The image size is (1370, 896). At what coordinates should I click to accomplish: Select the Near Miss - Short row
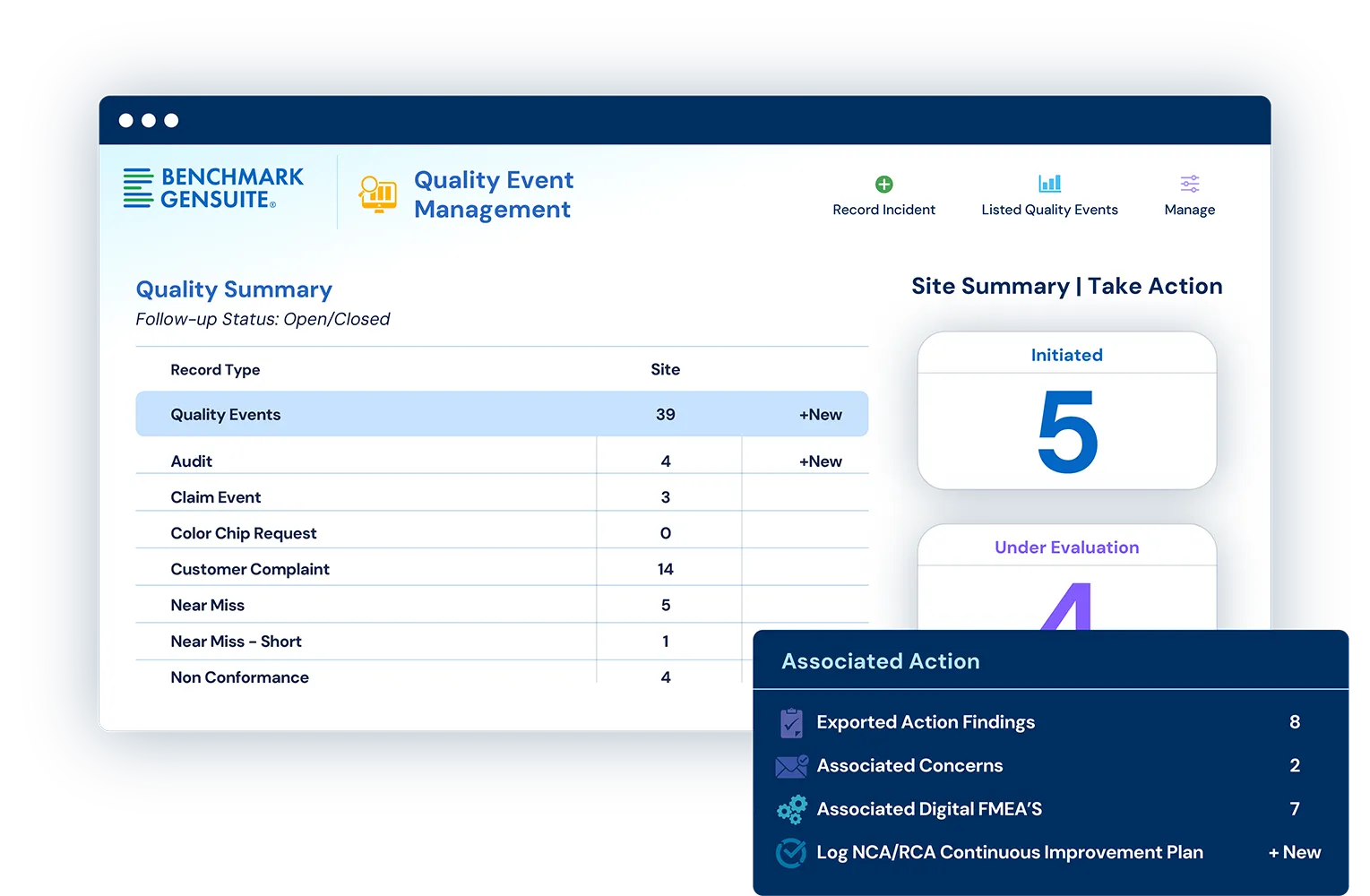click(444, 642)
